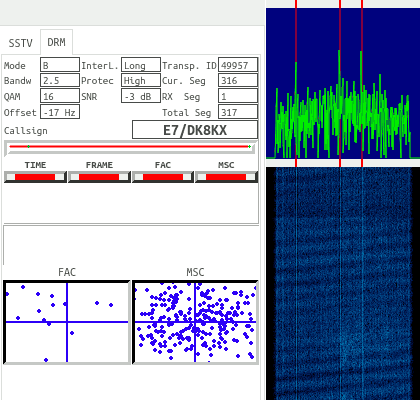Screen dimensions: 420x400
Task: Click the Bandw field showing 2.5
Action: coord(60,80)
